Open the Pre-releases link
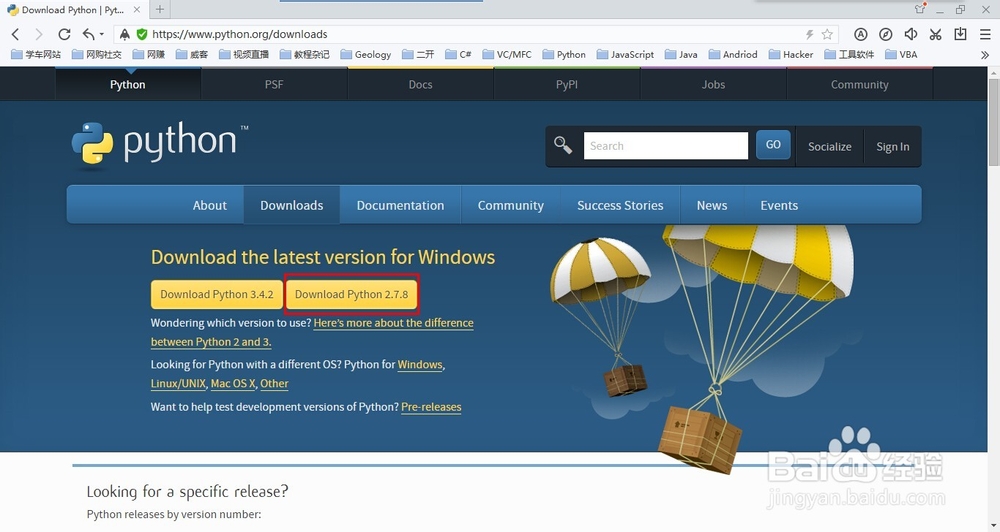The width and height of the screenshot is (1000, 532). point(431,407)
